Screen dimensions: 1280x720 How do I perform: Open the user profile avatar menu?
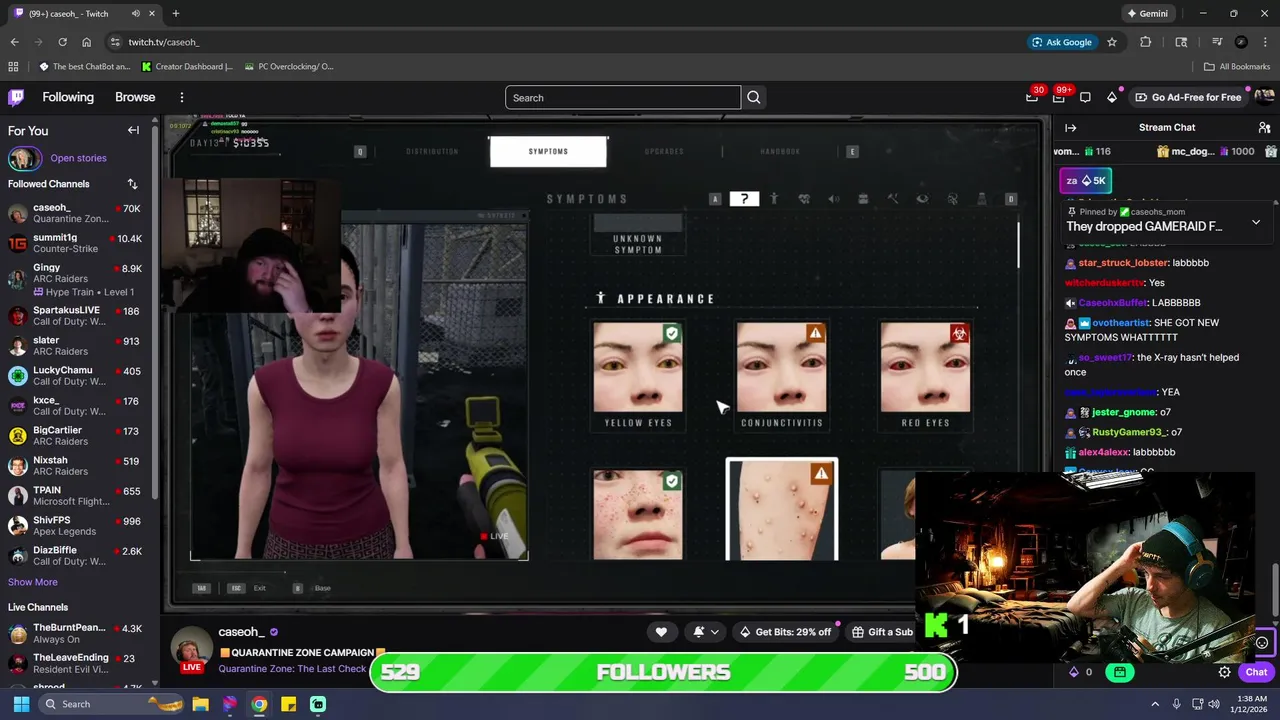point(1264,97)
